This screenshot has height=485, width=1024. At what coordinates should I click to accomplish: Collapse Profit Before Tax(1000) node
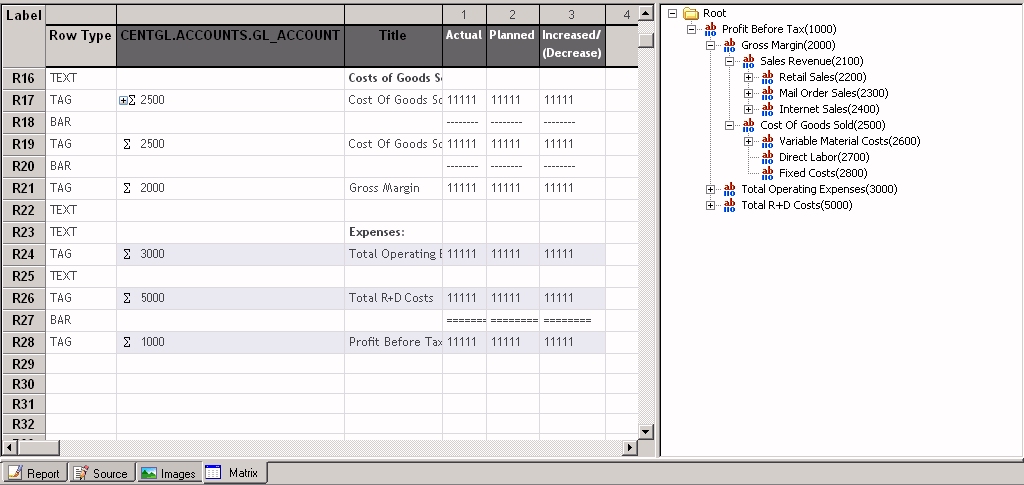coord(692,29)
